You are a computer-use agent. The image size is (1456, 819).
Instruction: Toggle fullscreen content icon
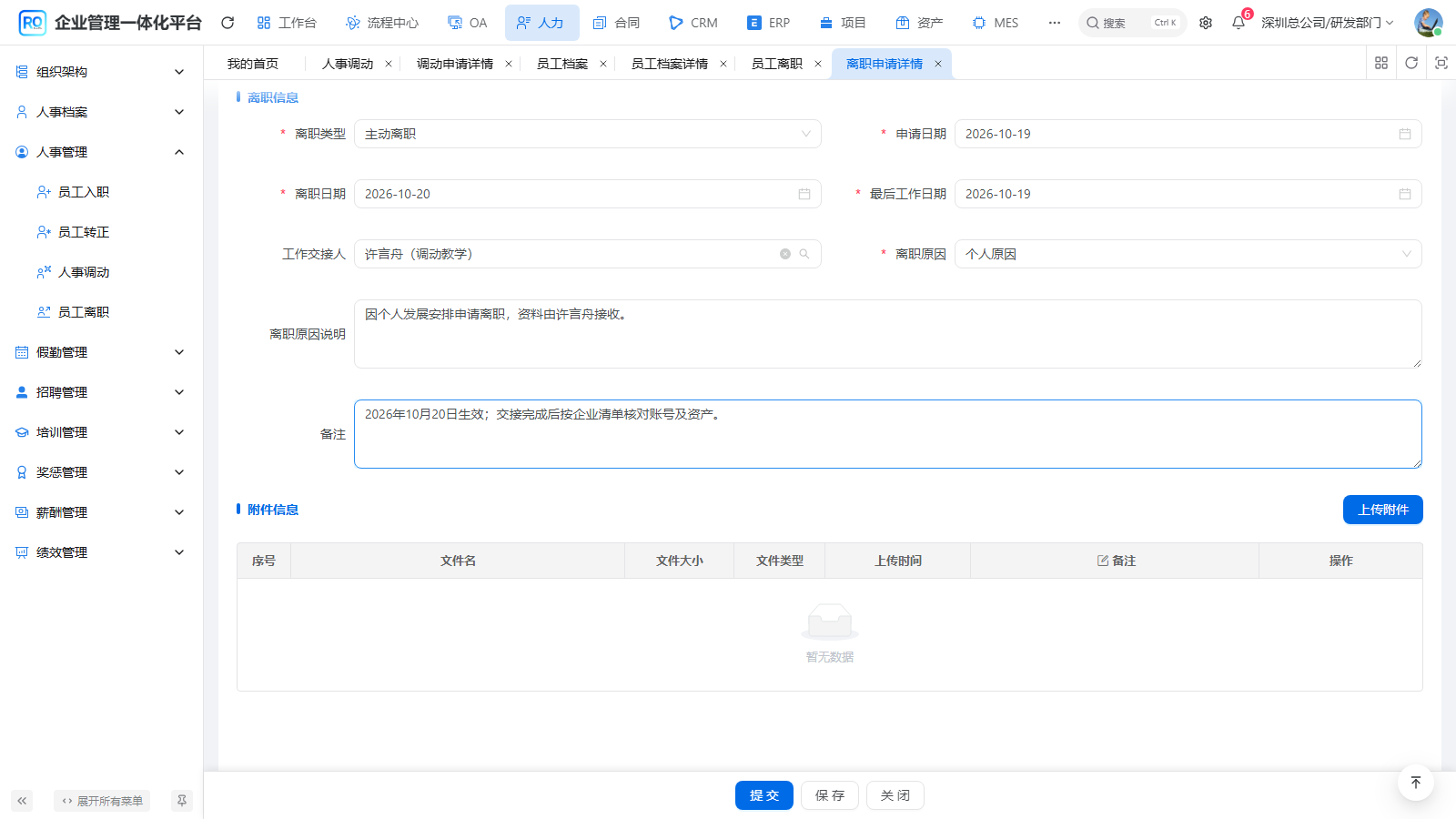[1441, 63]
